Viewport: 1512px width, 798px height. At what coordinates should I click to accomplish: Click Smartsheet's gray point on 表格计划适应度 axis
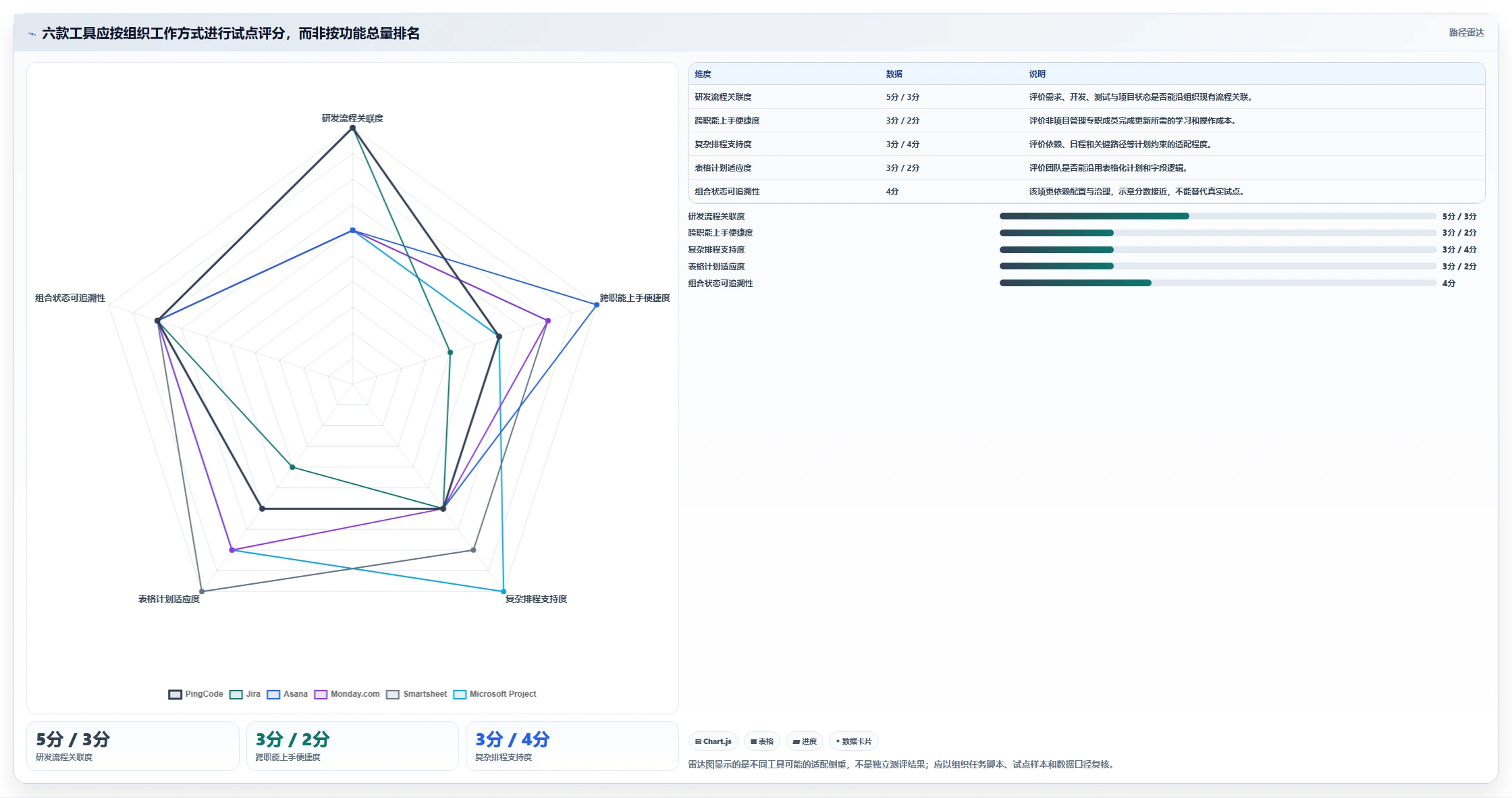pos(202,591)
